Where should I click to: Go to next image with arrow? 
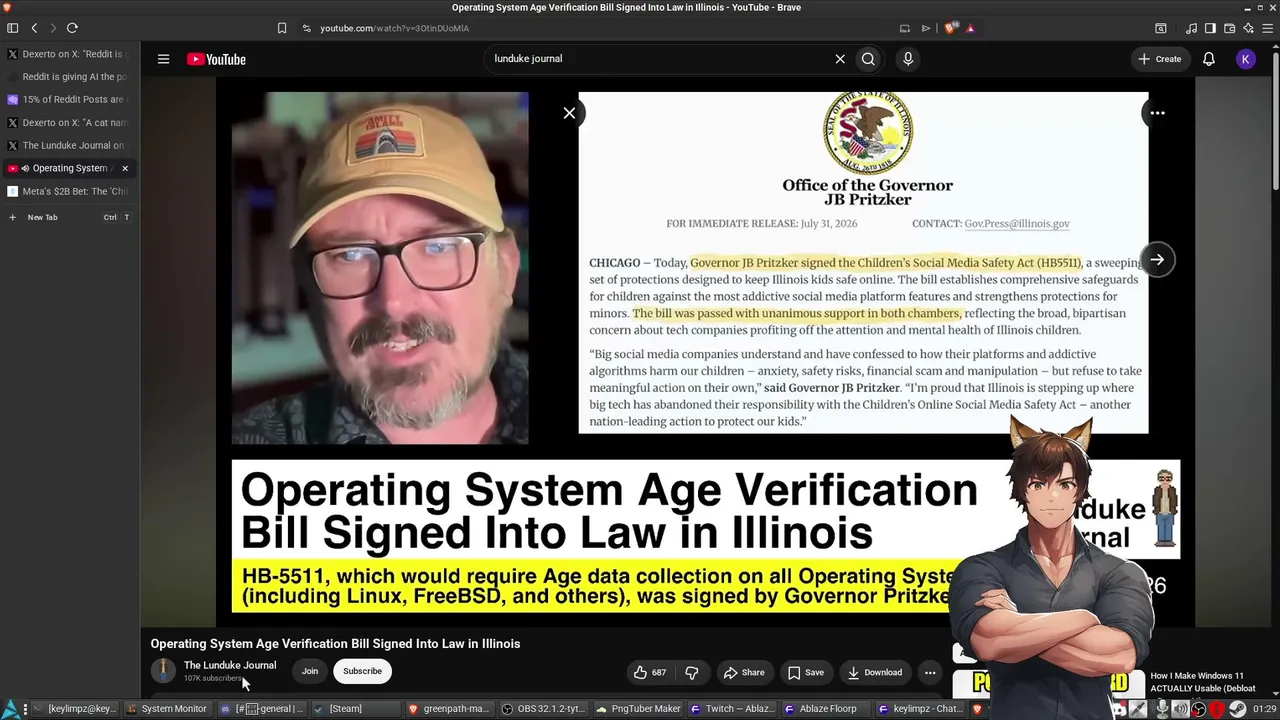tap(1157, 260)
